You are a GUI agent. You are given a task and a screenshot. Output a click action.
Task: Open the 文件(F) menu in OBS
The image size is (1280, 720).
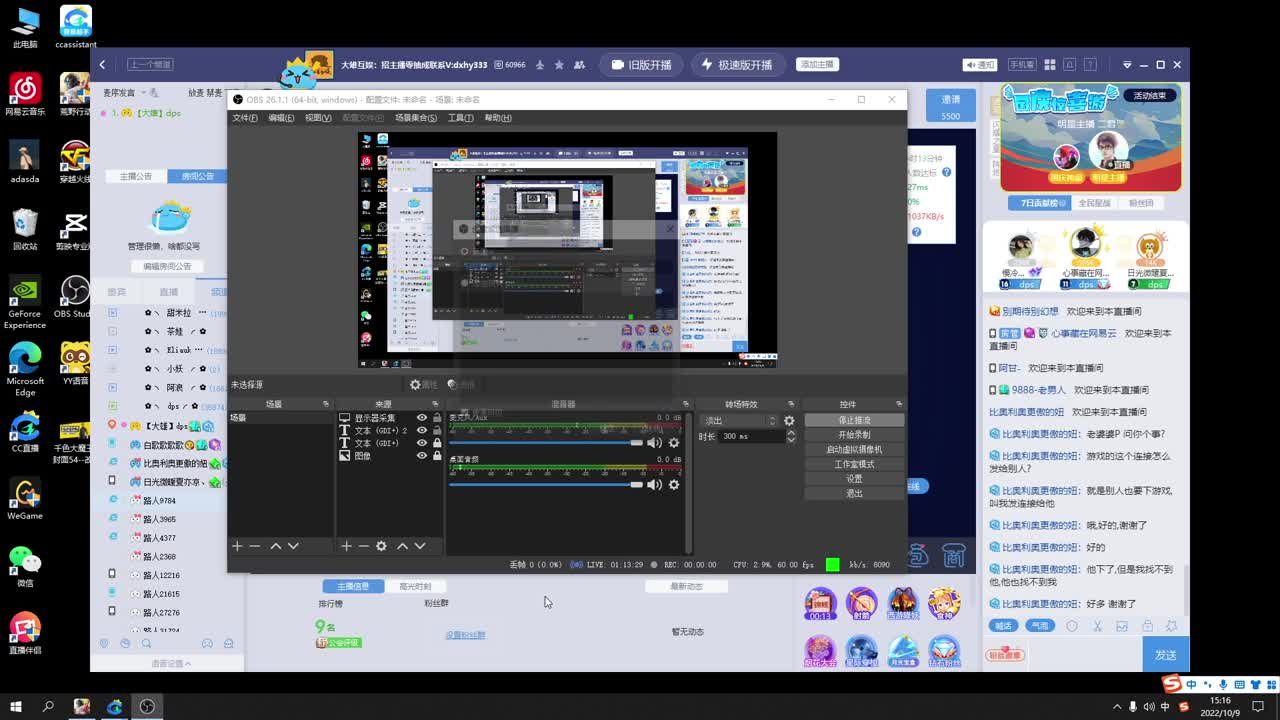245,118
